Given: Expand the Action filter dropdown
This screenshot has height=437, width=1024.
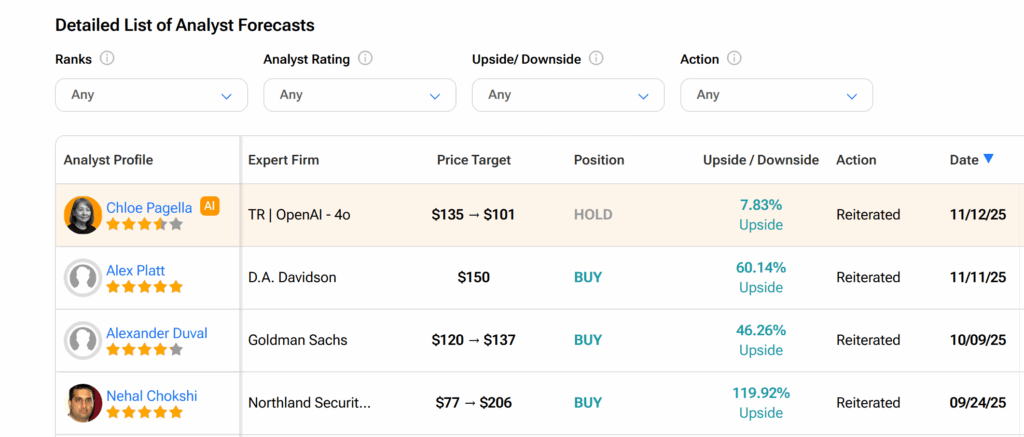Looking at the screenshot, I should click(776, 95).
